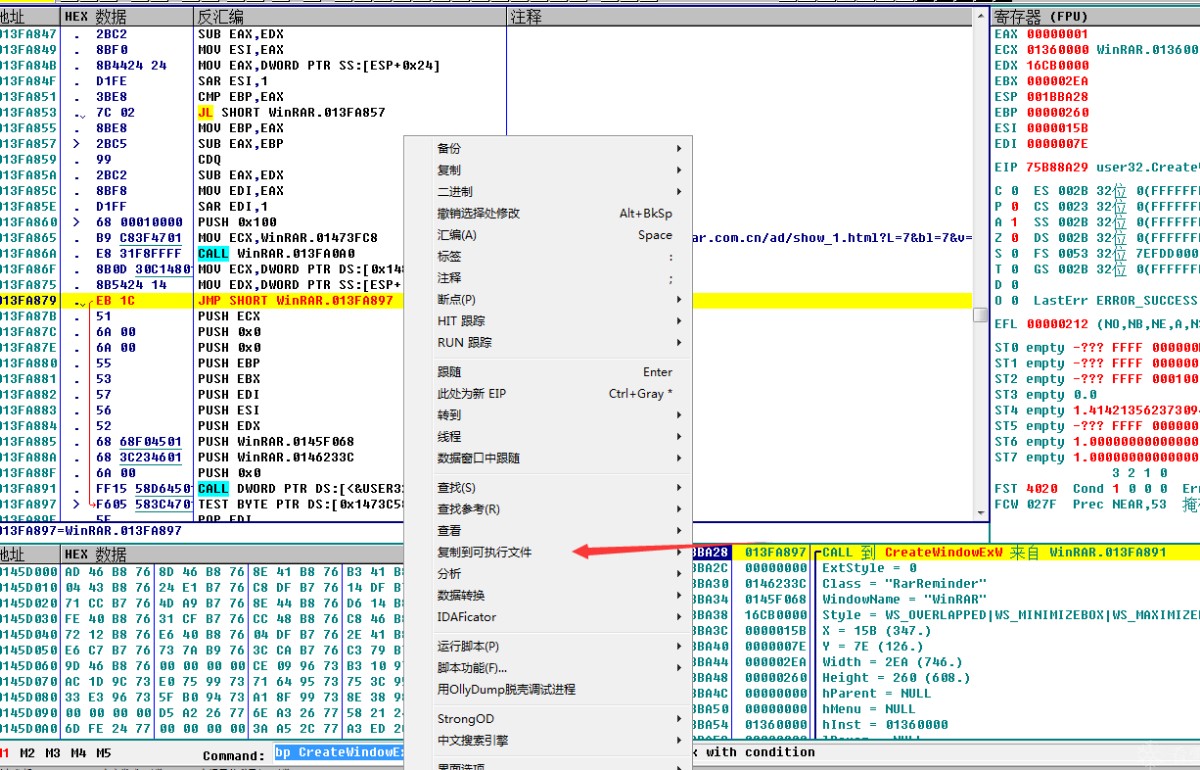Image resolution: width=1200 pixels, height=770 pixels.
Task: Choose 跟随 in the context menu
Action: pos(548,372)
